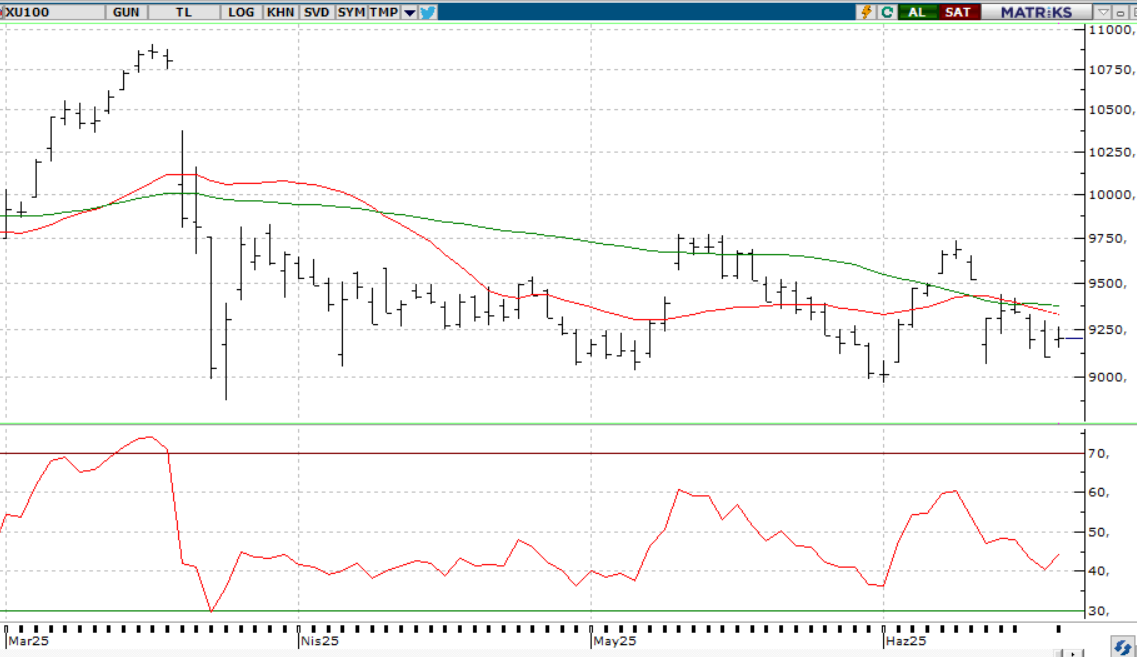Click the Twitter bird icon
The width and height of the screenshot is (1137, 657).
(x=428, y=12)
